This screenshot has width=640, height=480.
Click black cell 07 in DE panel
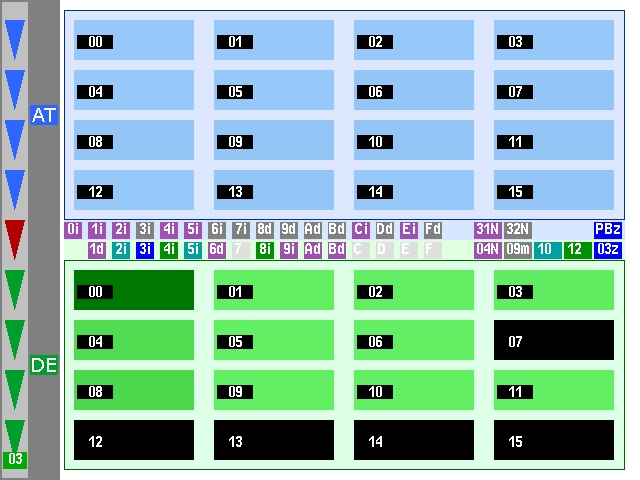[x=554, y=340]
